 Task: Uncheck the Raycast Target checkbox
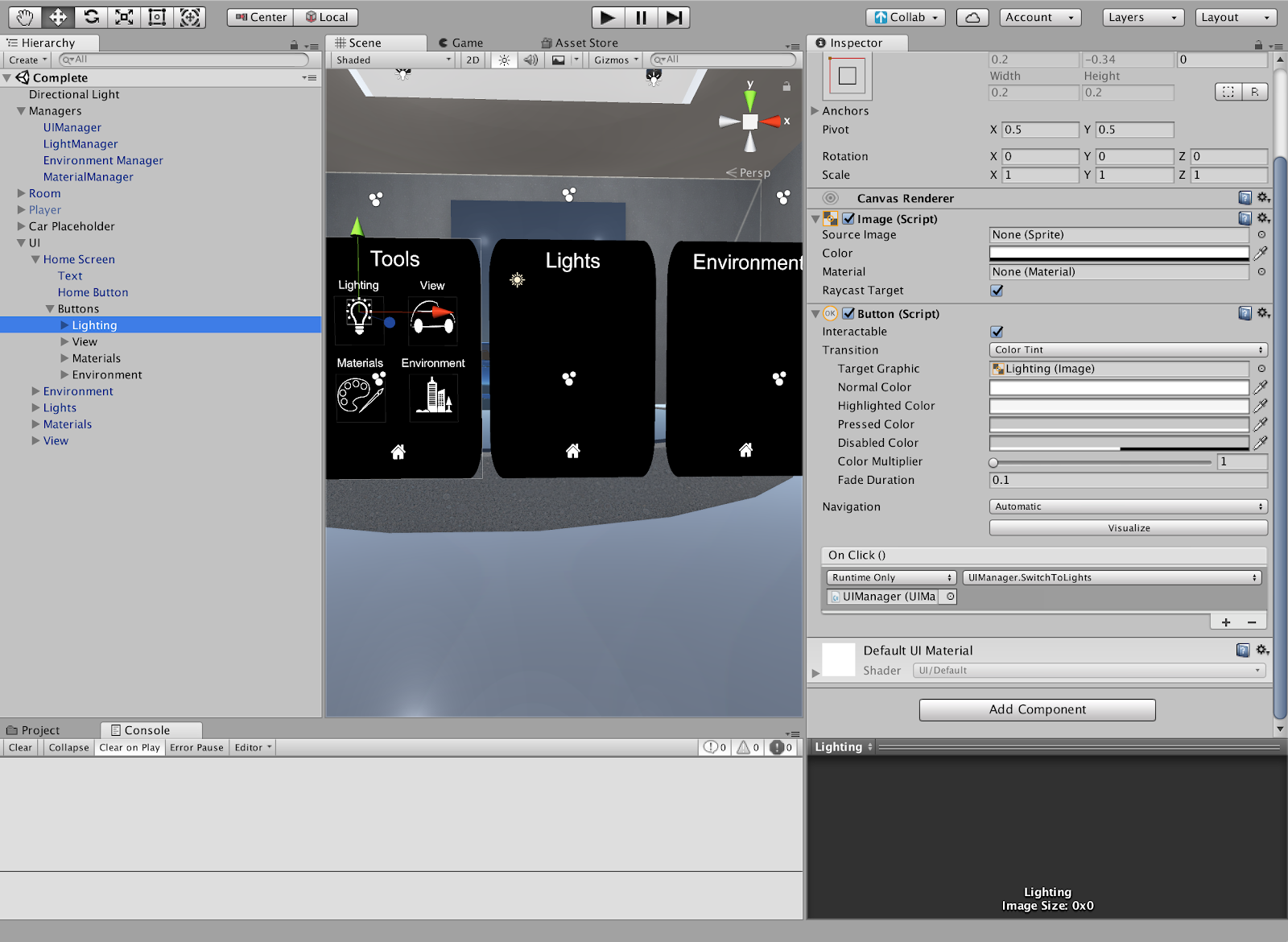tap(997, 291)
